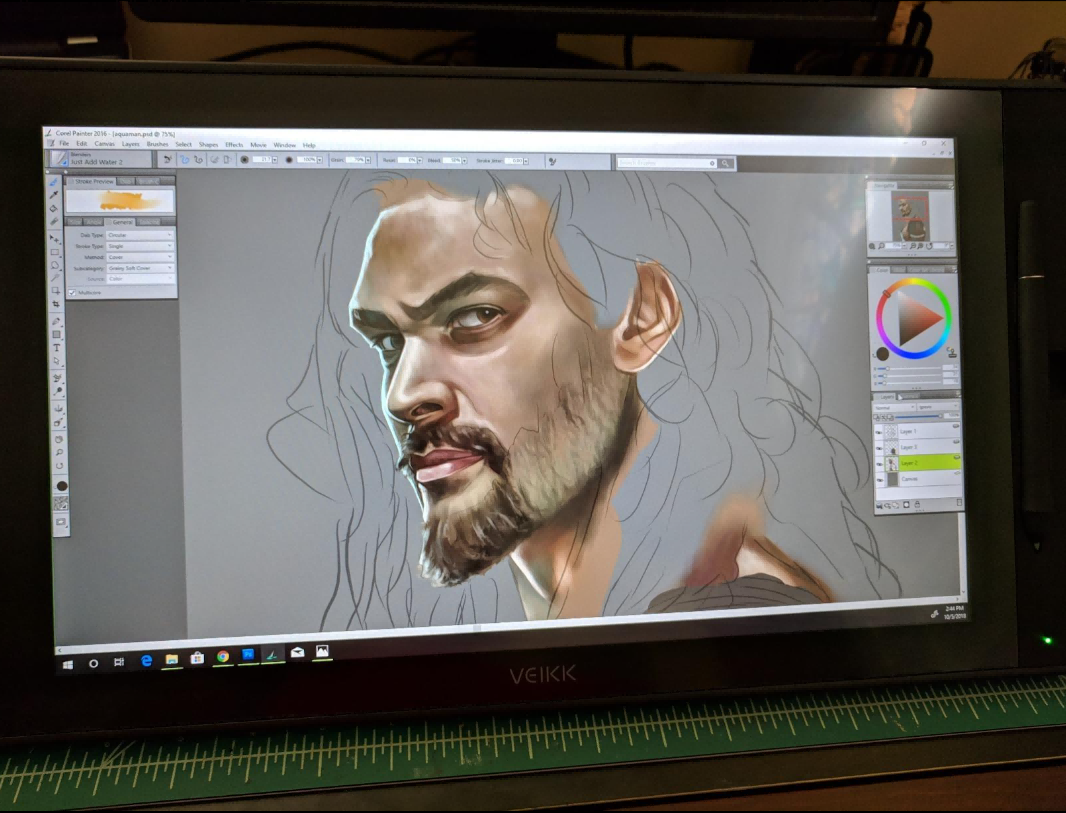
Task: Click inside the color wheel triangle
Action: (917, 320)
